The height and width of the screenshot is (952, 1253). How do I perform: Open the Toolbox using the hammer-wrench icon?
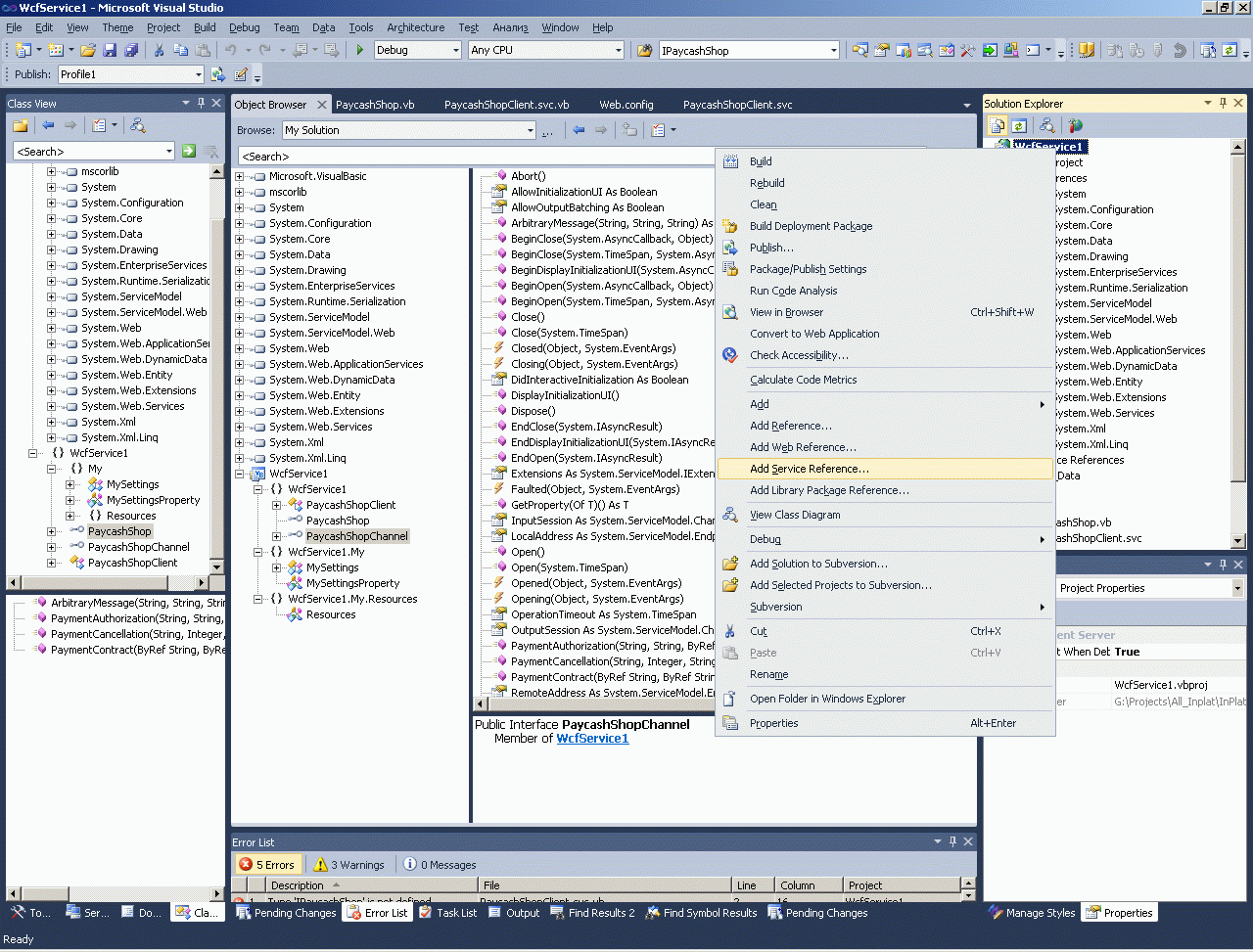coord(968,50)
